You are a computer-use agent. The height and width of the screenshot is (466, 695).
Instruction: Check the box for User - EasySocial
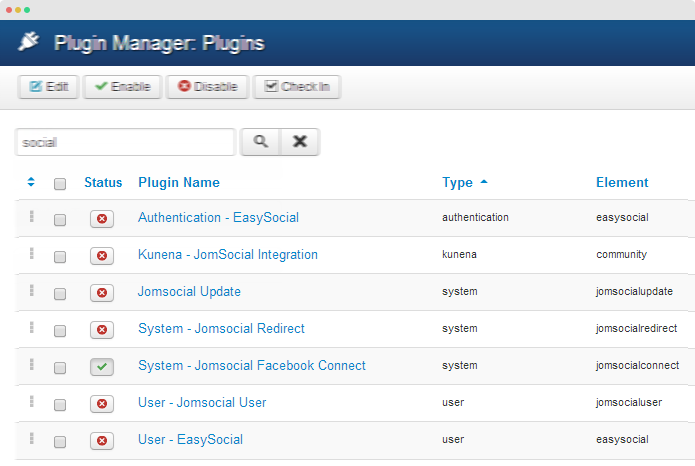(60, 442)
